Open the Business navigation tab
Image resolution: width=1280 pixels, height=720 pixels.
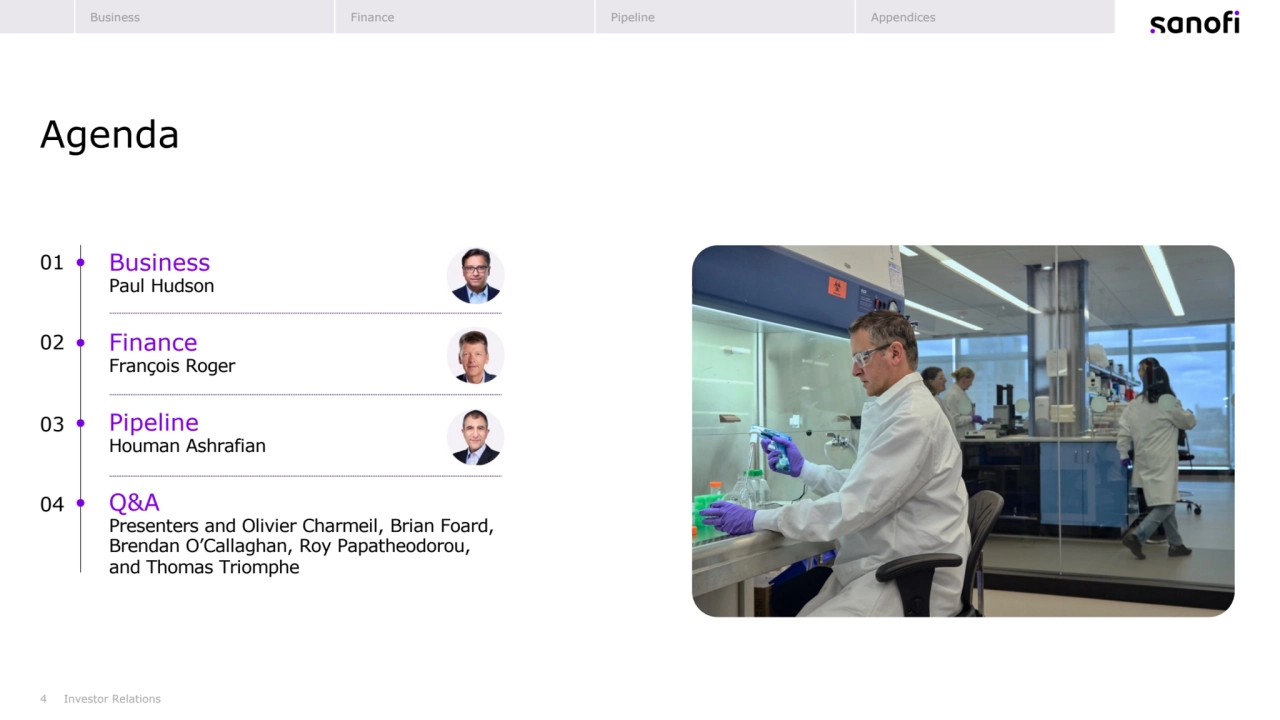pos(204,17)
